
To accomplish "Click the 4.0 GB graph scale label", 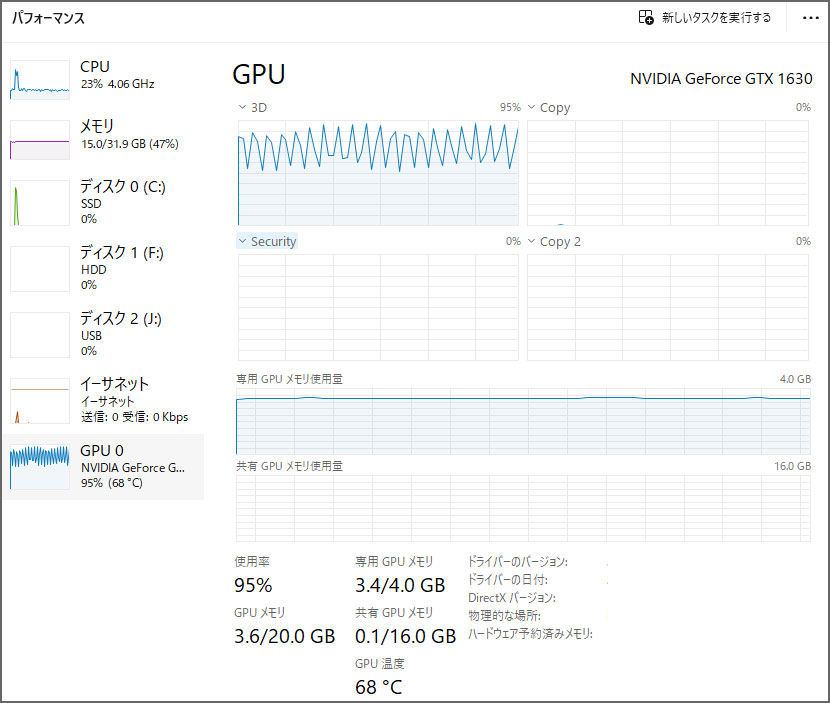I will coord(795,379).
